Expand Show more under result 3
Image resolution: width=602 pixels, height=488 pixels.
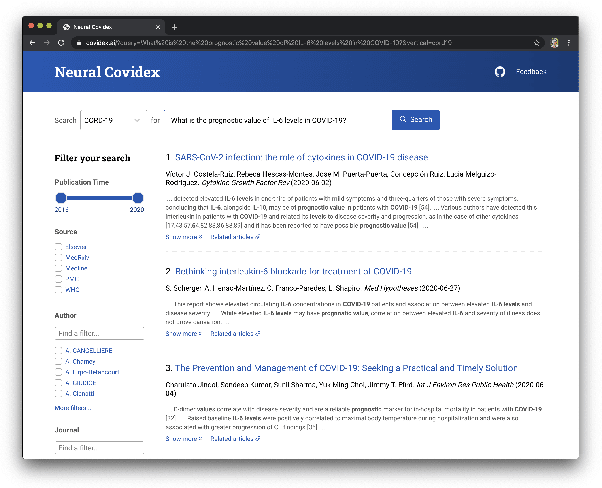184,438
